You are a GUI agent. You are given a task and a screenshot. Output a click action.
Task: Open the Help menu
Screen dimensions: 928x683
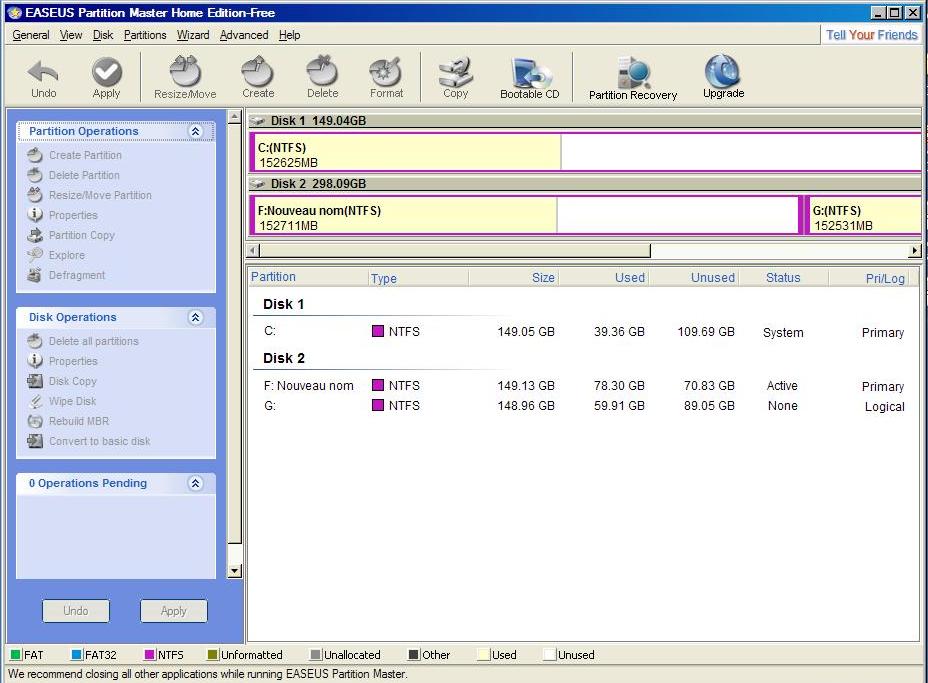click(x=289, y=35)
